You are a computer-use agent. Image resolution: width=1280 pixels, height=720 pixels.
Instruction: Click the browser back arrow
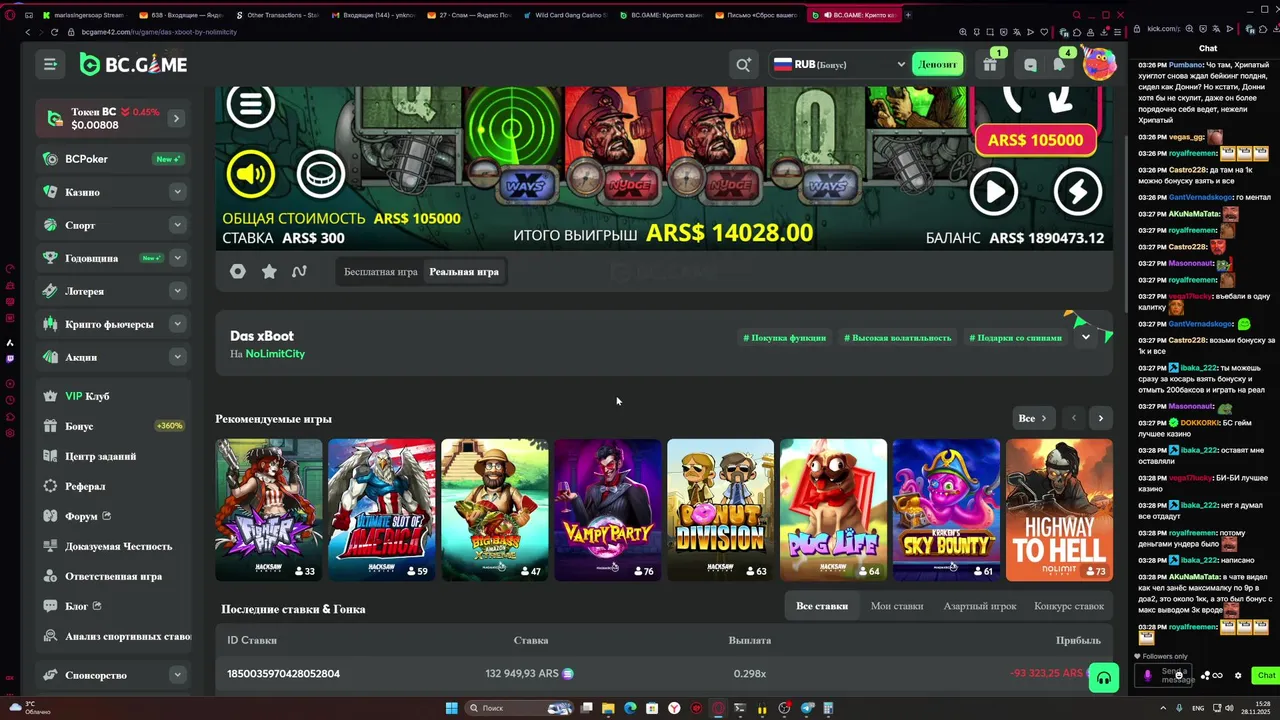tap(27, 32)
